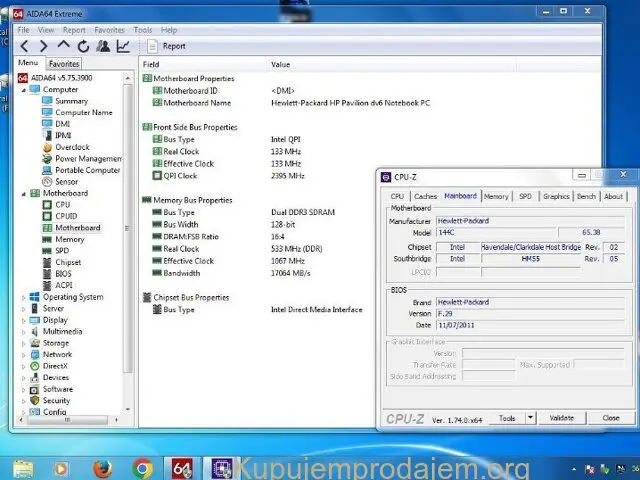
Task: Expand the Operating System tree node
Action: coord(24,297)
